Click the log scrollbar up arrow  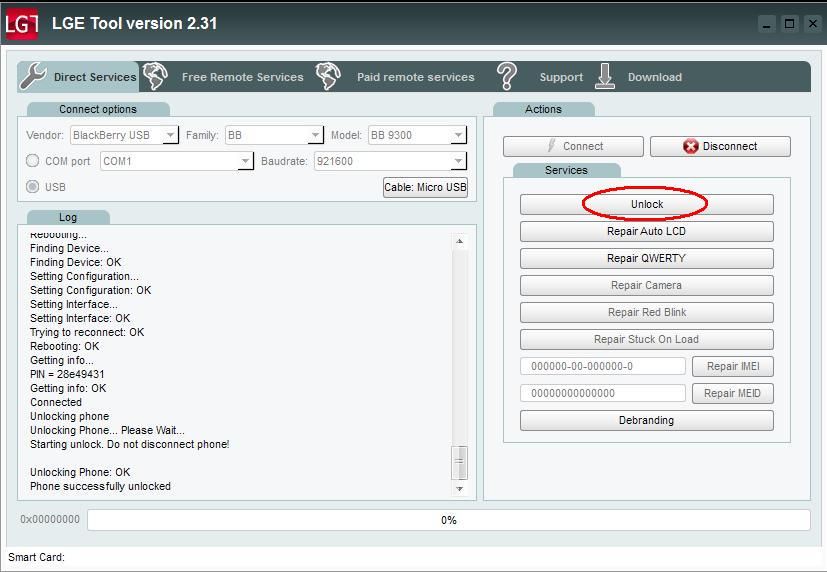(459, 241)
